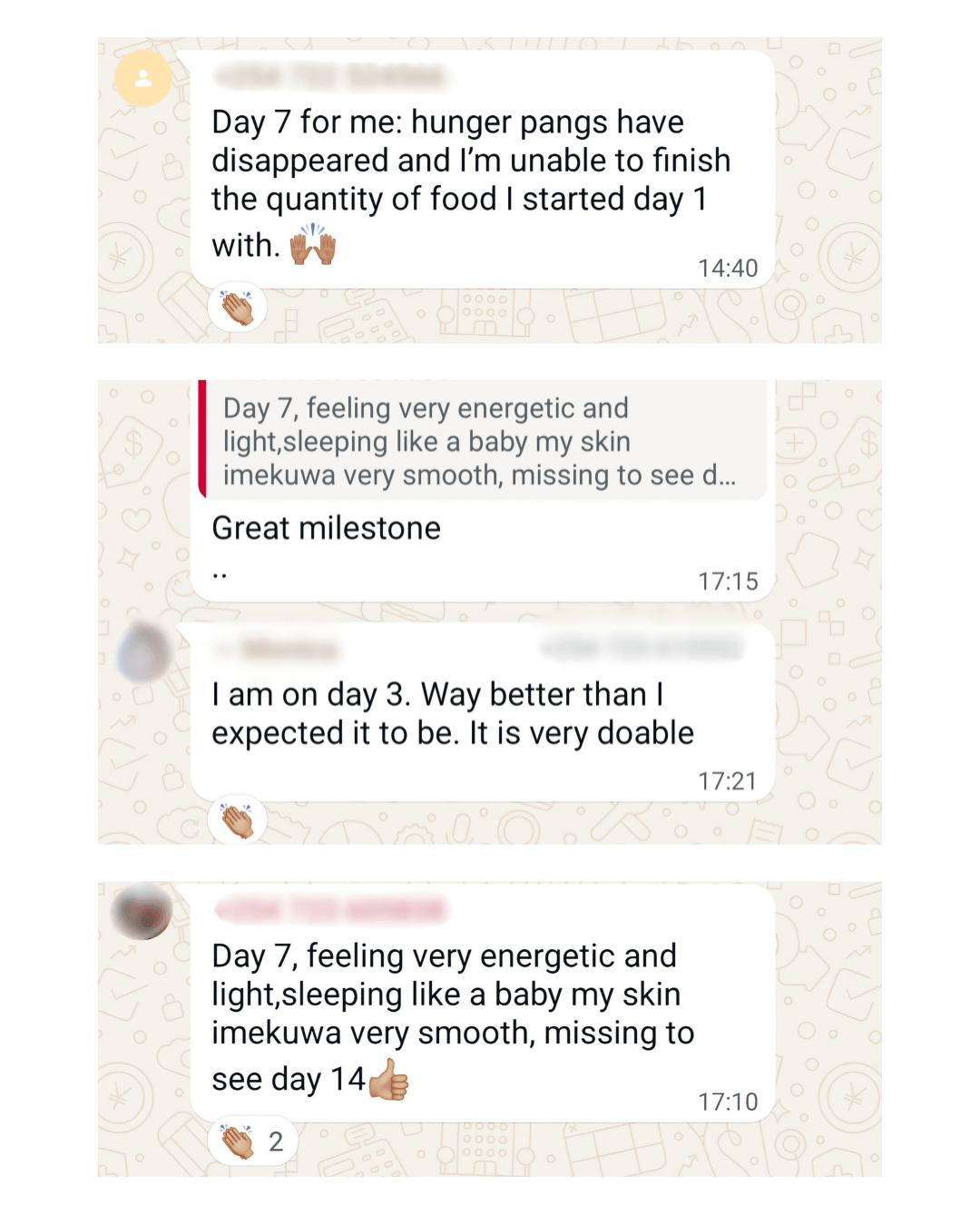Tap the 17:10 timestamp on the last message
This screenshot has height=1225, width=980.
pyautogui.click(x=727, y=1102)
